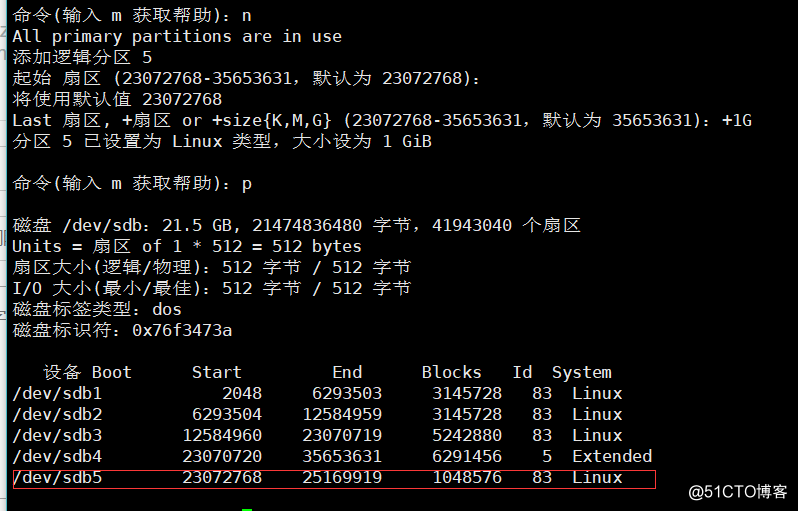The image size is (798, 511).
Task: Click the End column header
Action: coord(347,373)
